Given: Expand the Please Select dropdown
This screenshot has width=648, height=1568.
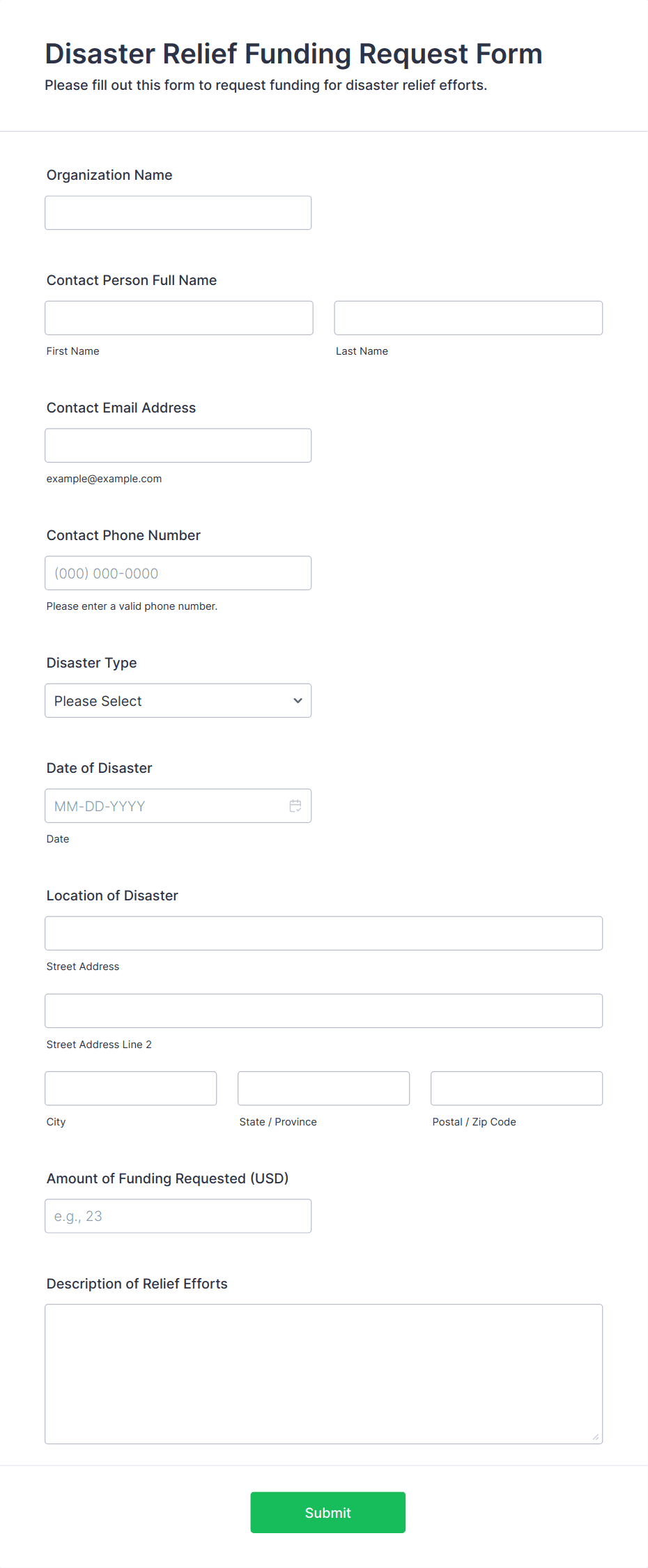Looking at the screenshot, I should (x=178, y=700).
